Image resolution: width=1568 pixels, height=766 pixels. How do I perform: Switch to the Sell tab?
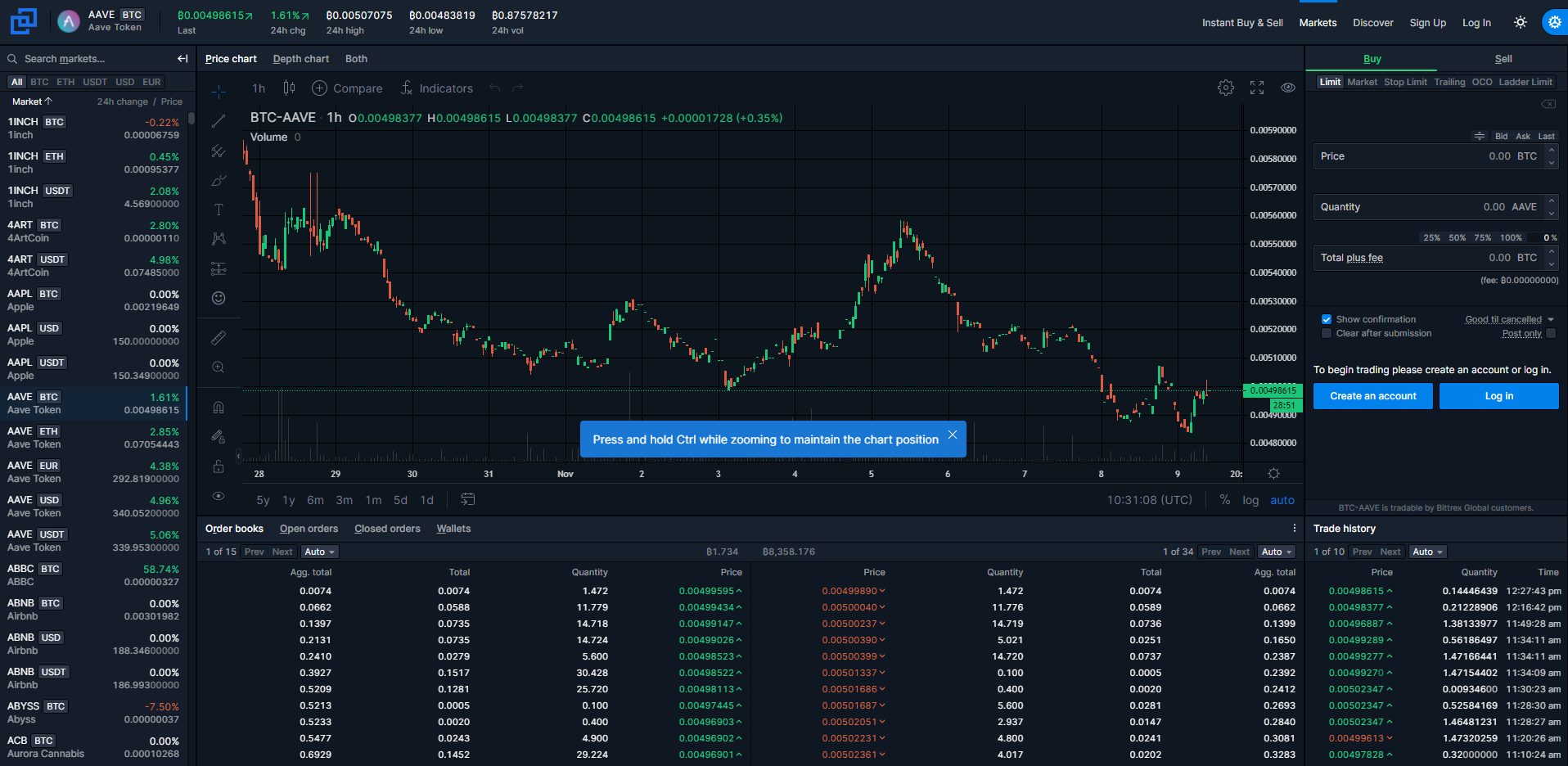tap(1503, 59)
